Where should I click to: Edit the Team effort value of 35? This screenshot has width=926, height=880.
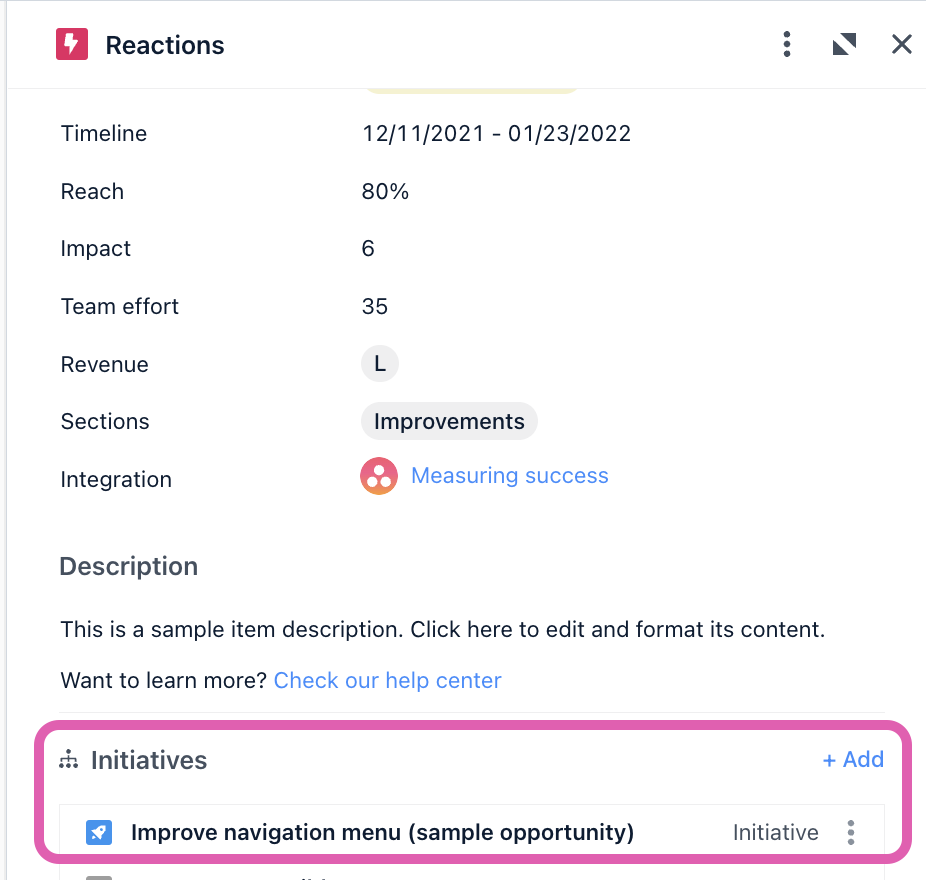tap(374, 306)
